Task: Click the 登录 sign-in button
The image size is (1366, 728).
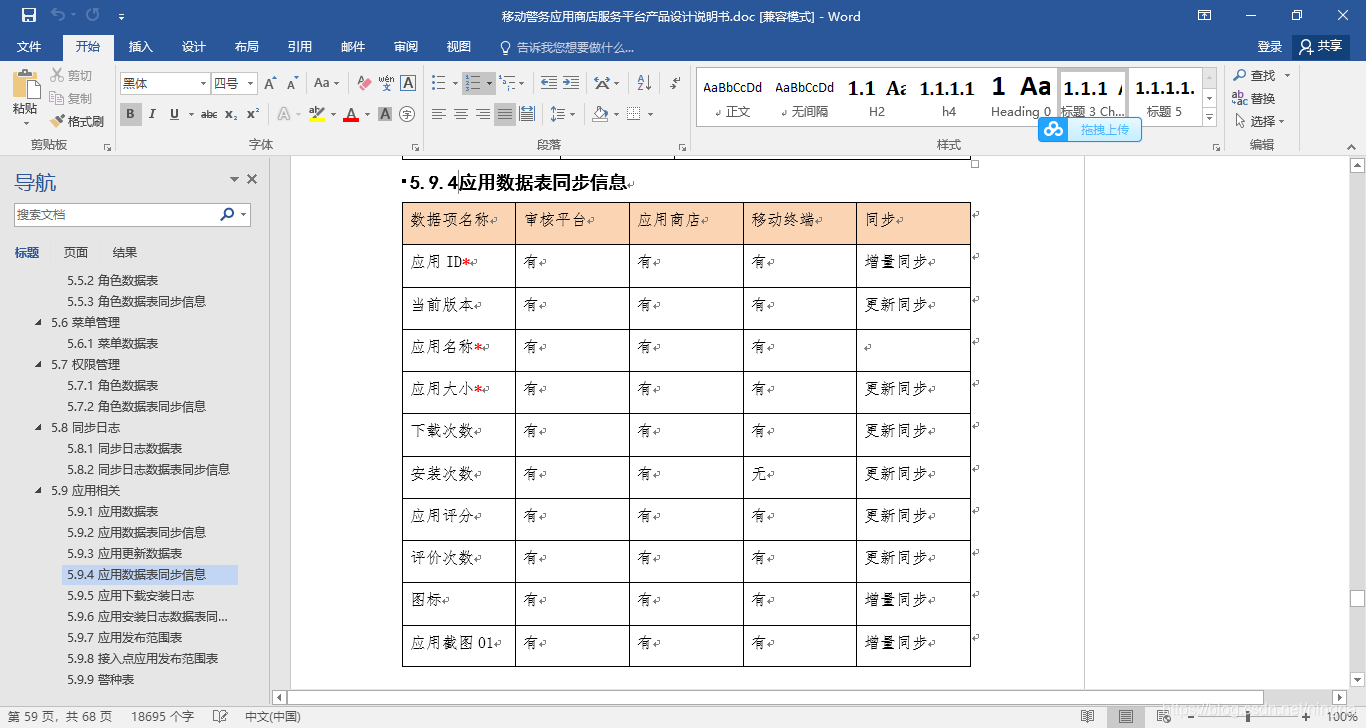Action: (1270, 47)
